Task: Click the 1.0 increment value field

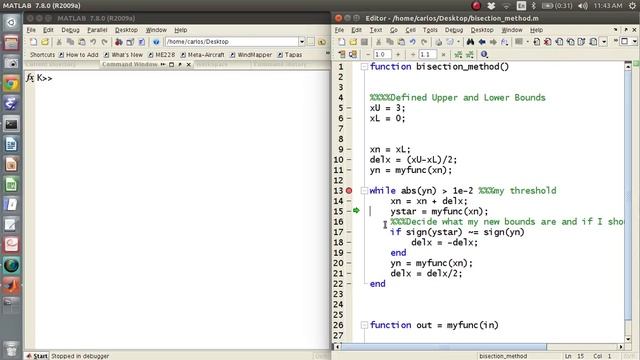Action: tap(382, 54)
